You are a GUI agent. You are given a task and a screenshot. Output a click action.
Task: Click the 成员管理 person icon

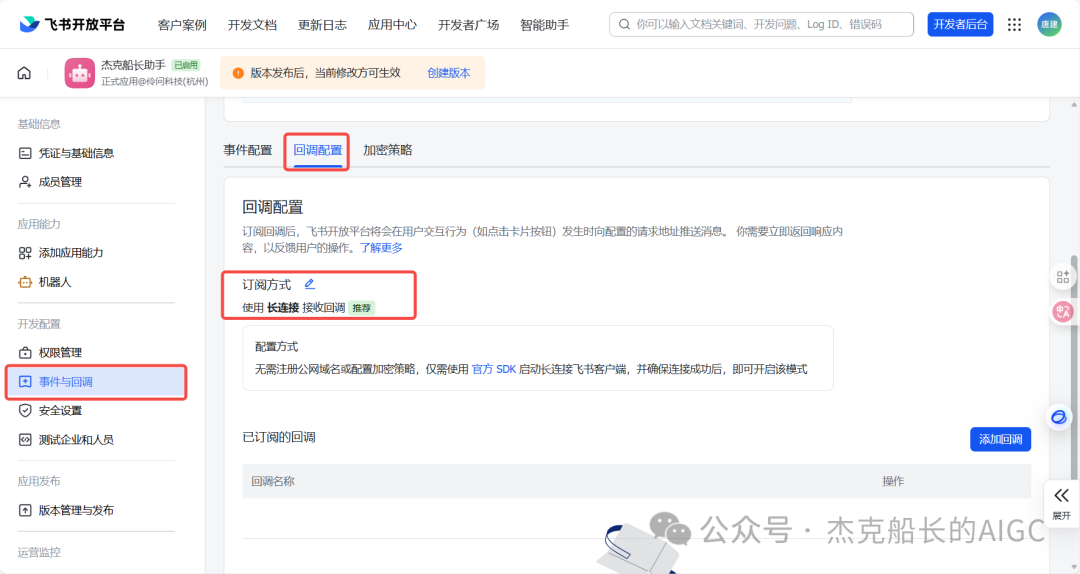tap(25, 182)
